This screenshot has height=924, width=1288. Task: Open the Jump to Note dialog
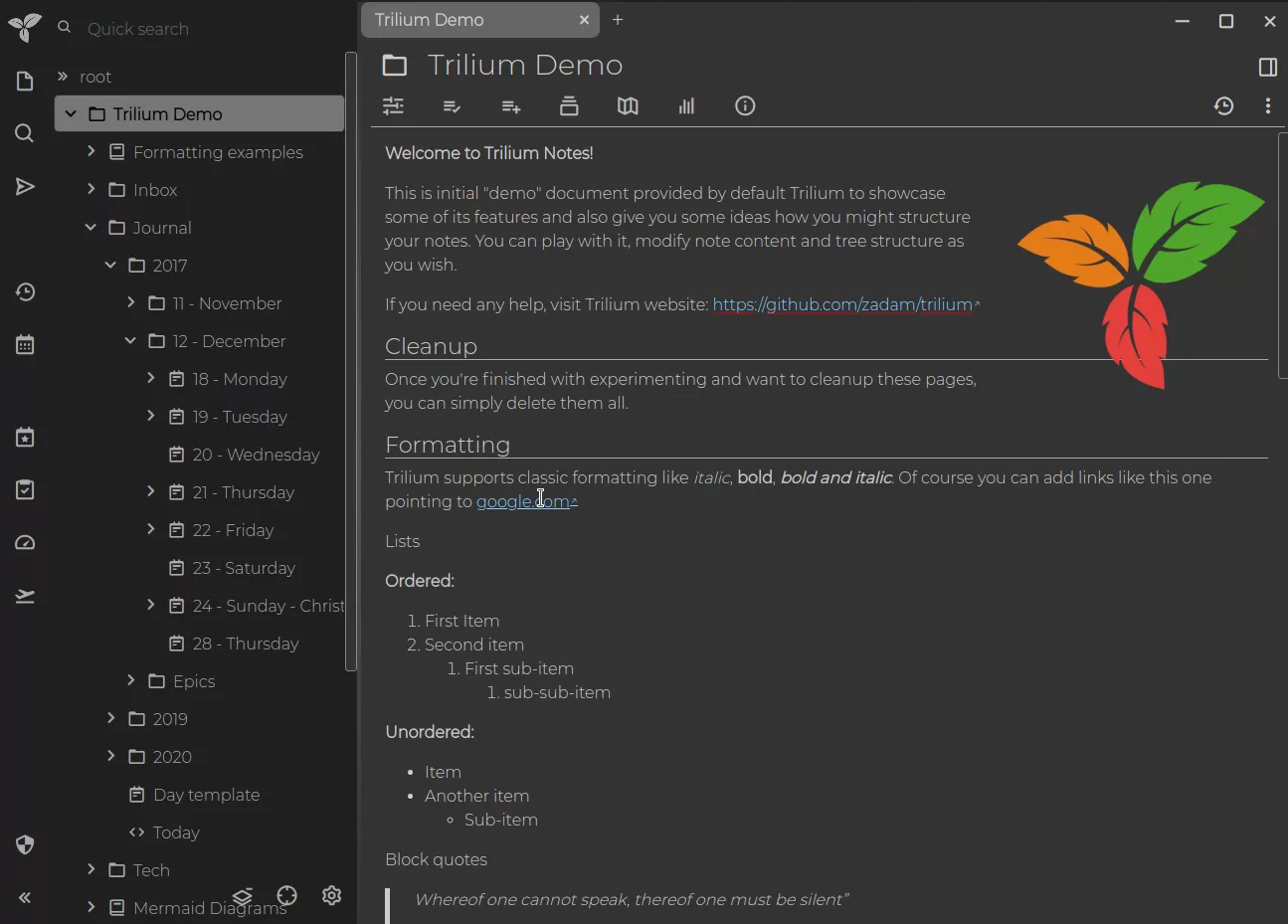tap(24, 186)
